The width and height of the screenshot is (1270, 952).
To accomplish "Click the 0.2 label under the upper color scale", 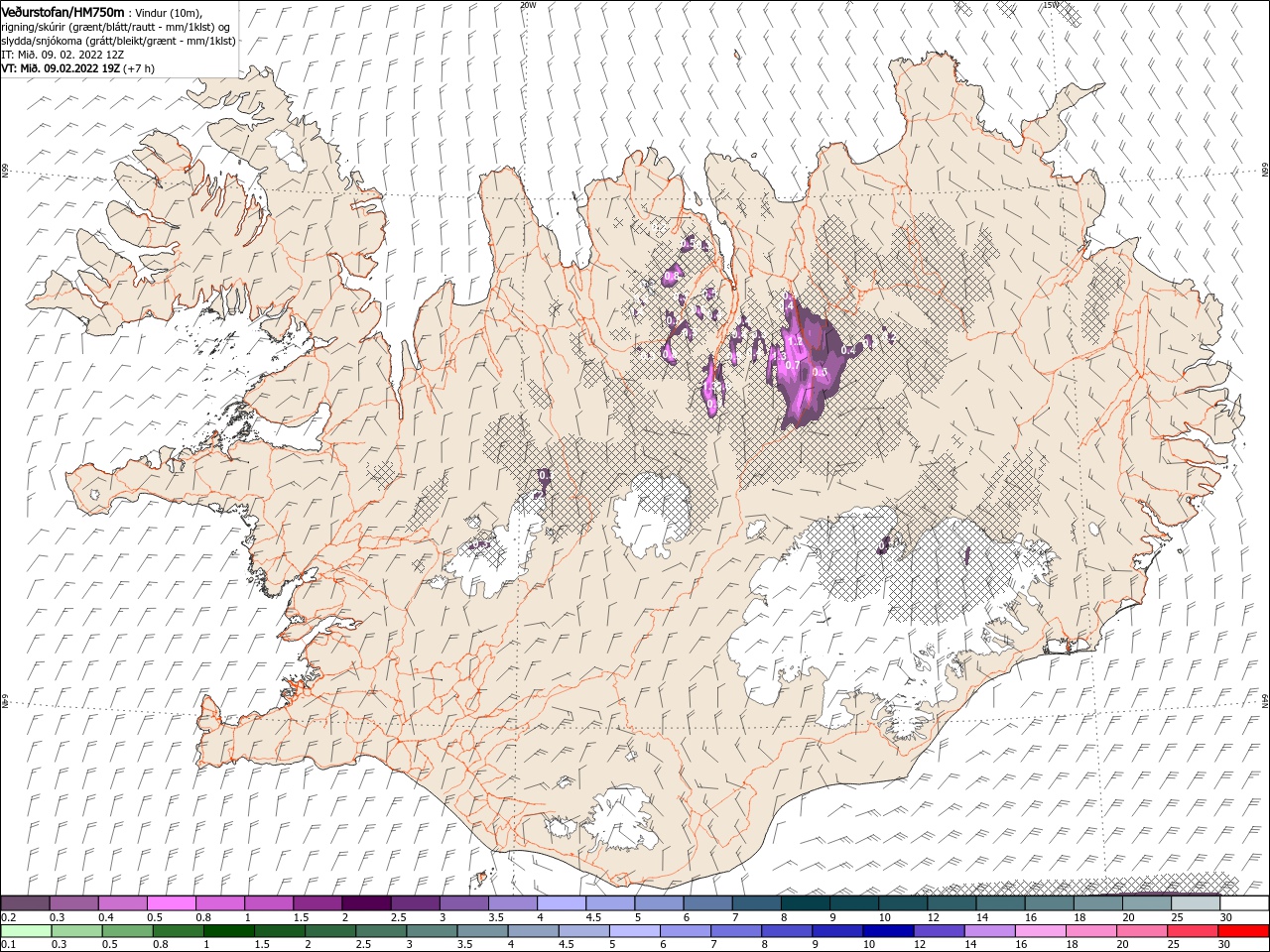I will pos(8,917).
